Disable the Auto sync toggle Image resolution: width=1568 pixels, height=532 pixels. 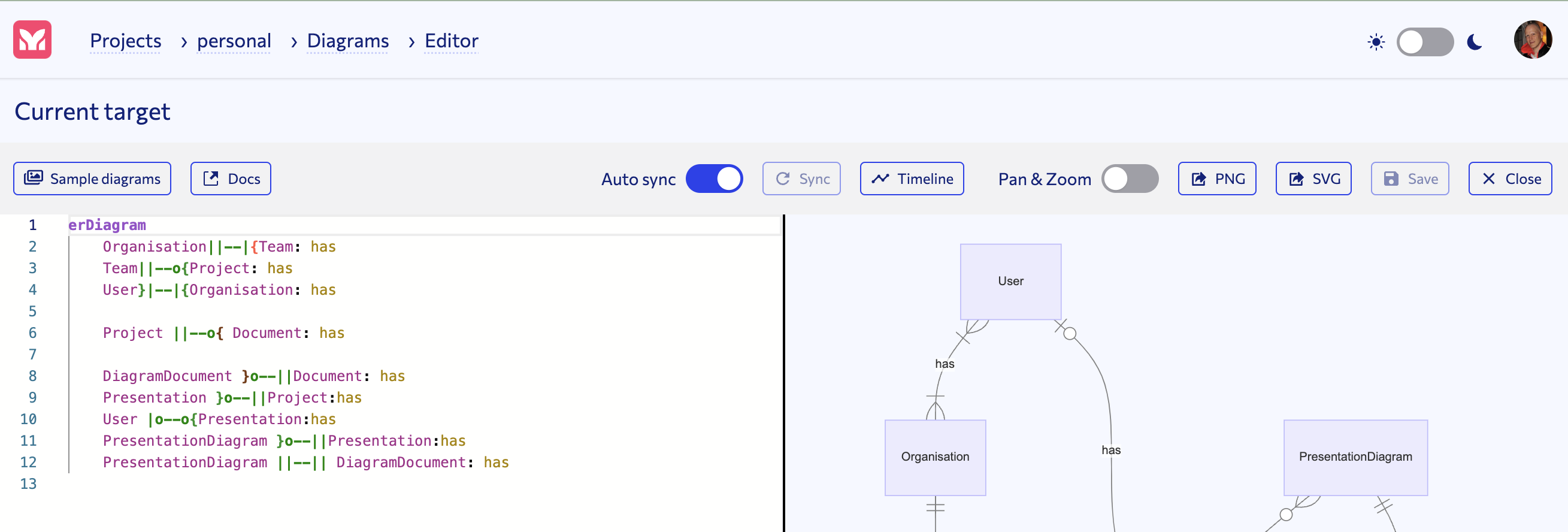[713, 179]
